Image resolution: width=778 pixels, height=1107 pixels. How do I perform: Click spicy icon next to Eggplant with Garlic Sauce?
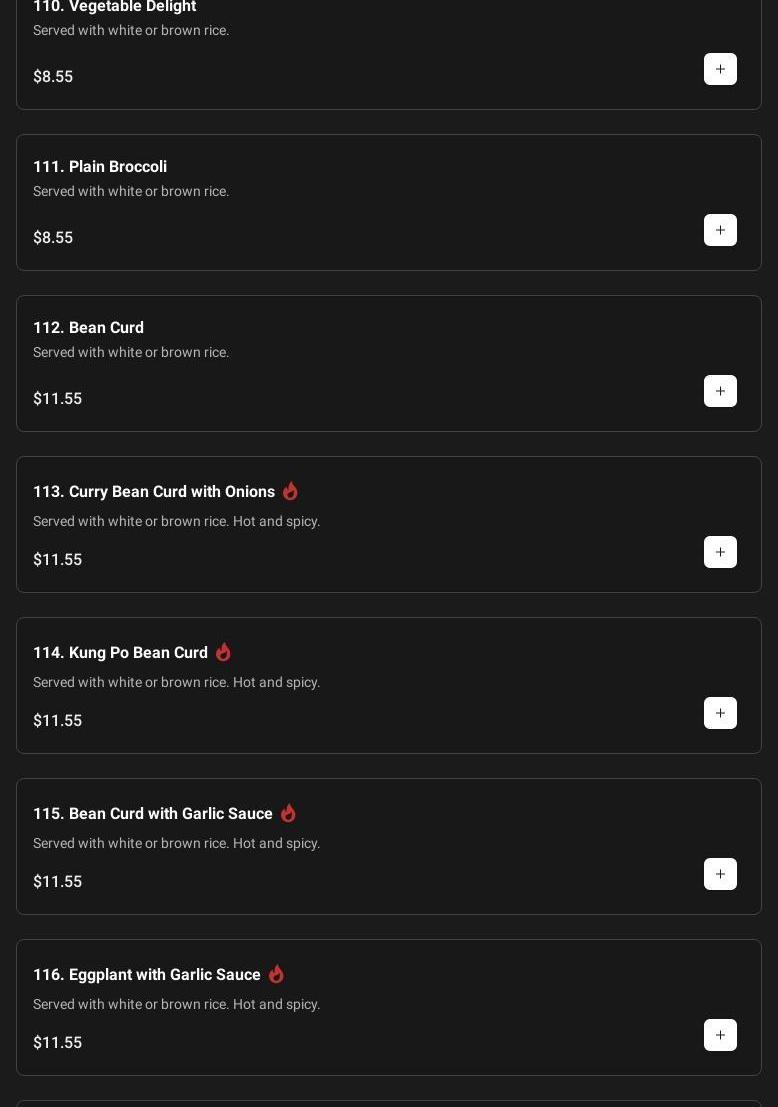(276, 974)
